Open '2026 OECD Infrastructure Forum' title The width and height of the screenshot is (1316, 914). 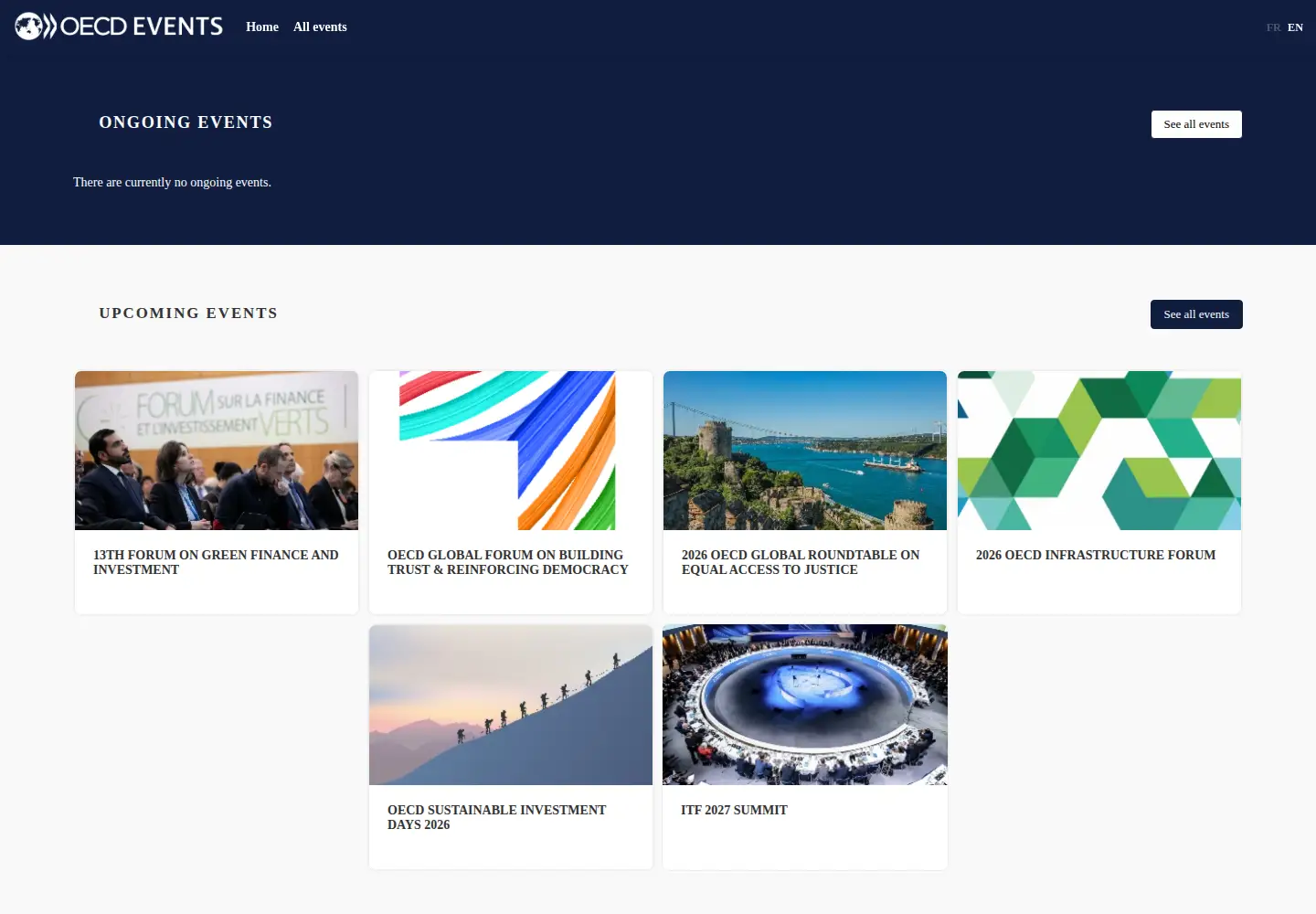pyautogui.click(x=1096, y=555)
